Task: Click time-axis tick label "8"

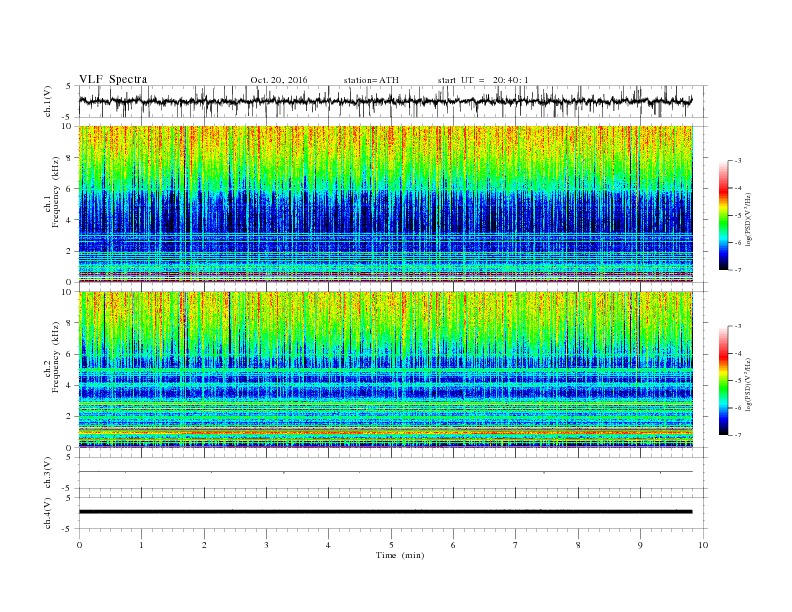Action: tap(578, 545)
